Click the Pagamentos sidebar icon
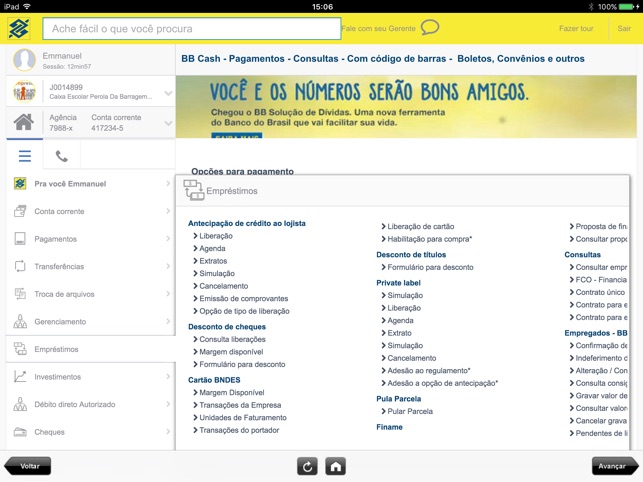 click(20, 238)
